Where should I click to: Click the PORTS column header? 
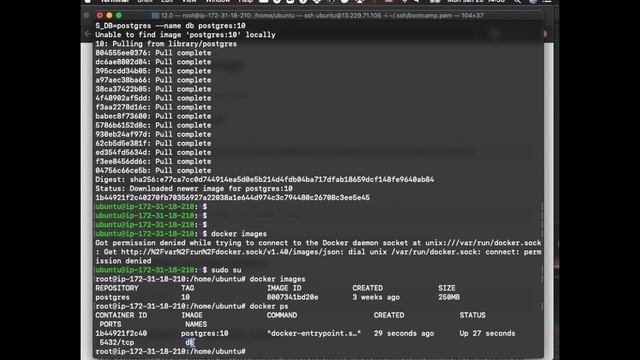110,324
